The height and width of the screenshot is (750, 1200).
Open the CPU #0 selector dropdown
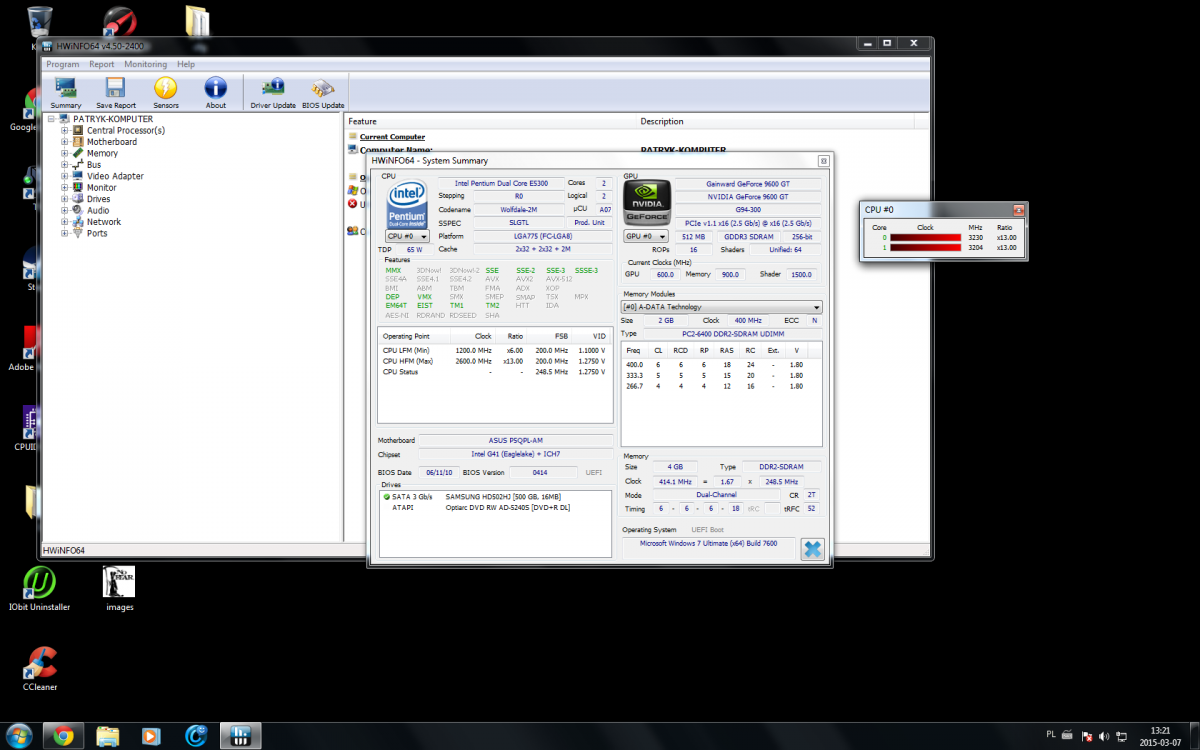click(x=408, y=236)
